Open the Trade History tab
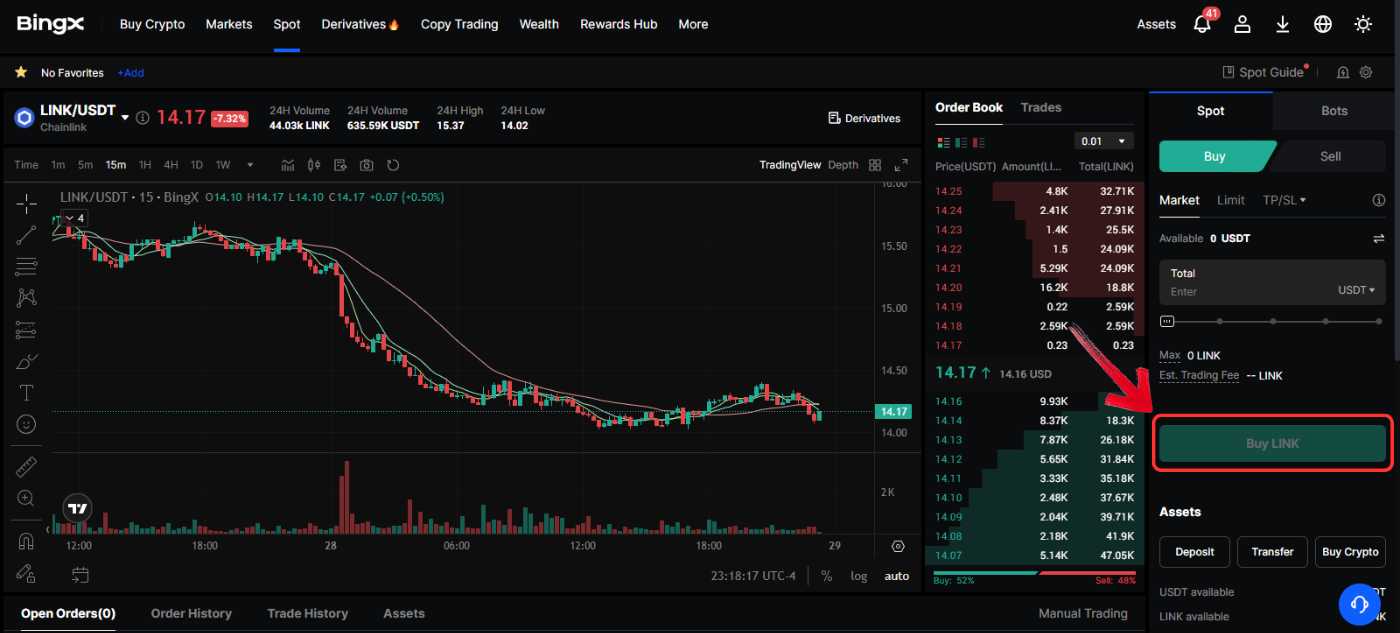Image resolution: width=1400 pixels, height=633 pixels. (x=307, y=613)
